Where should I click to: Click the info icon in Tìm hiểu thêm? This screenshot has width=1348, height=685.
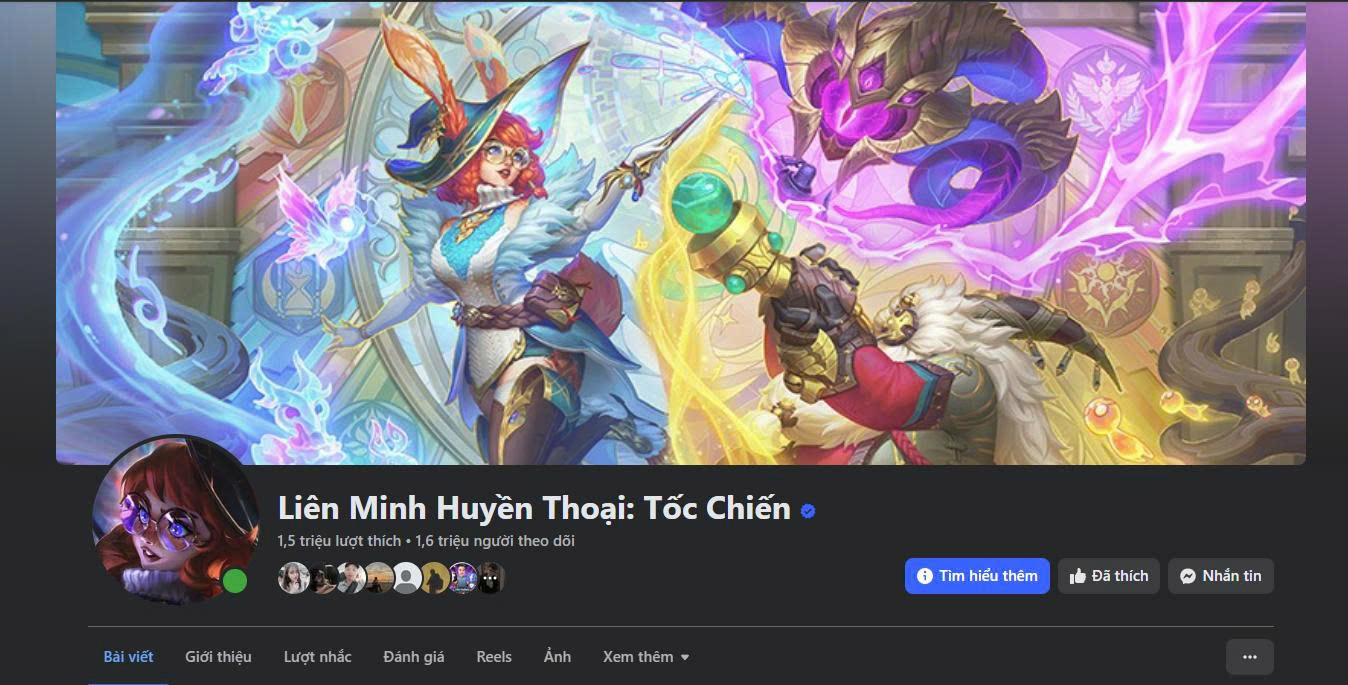click(x=925, y=576)
